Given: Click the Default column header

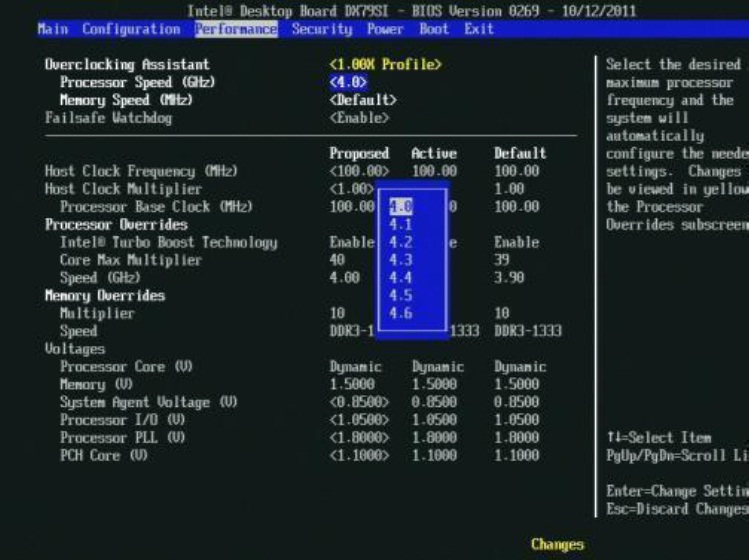Looking at the screenshot, I should click(x=520, y=153).
